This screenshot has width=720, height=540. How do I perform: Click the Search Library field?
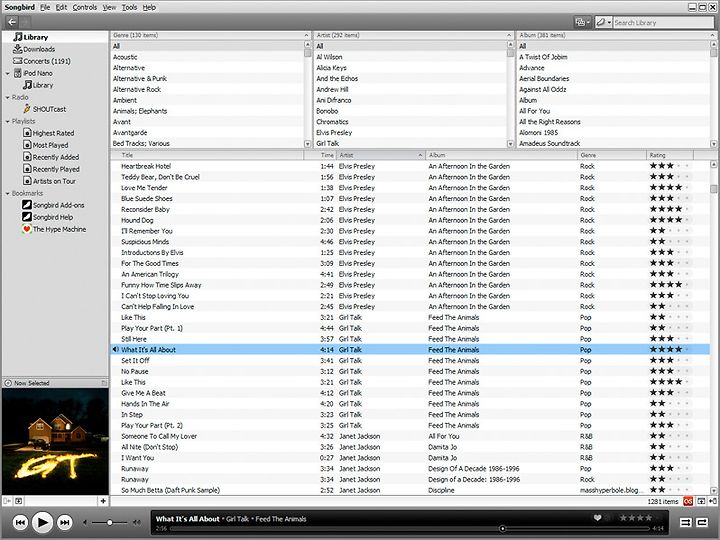click(x=663, y=22)
